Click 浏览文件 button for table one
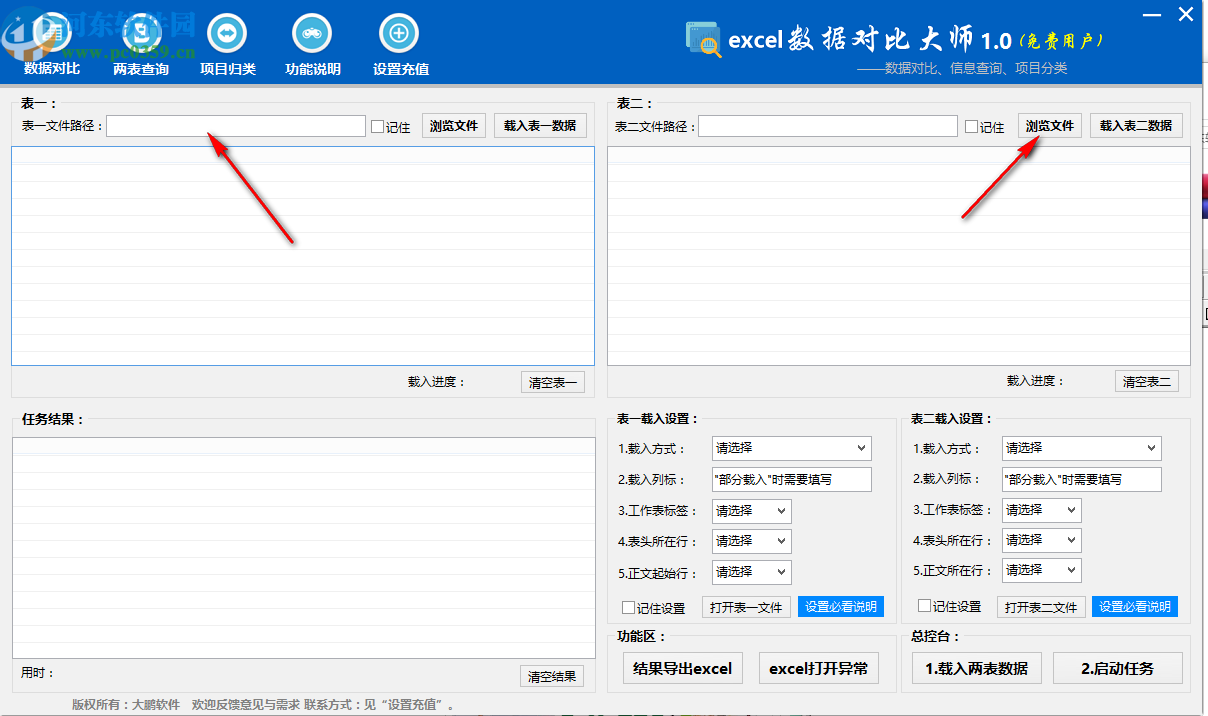 click(454, 126)
